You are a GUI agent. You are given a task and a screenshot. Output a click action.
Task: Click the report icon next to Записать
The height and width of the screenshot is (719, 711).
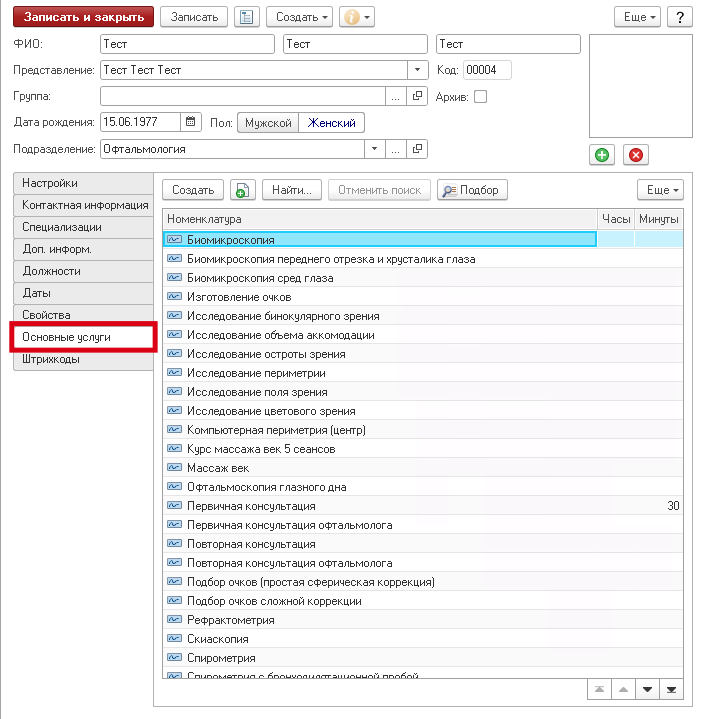coord(245,18)
